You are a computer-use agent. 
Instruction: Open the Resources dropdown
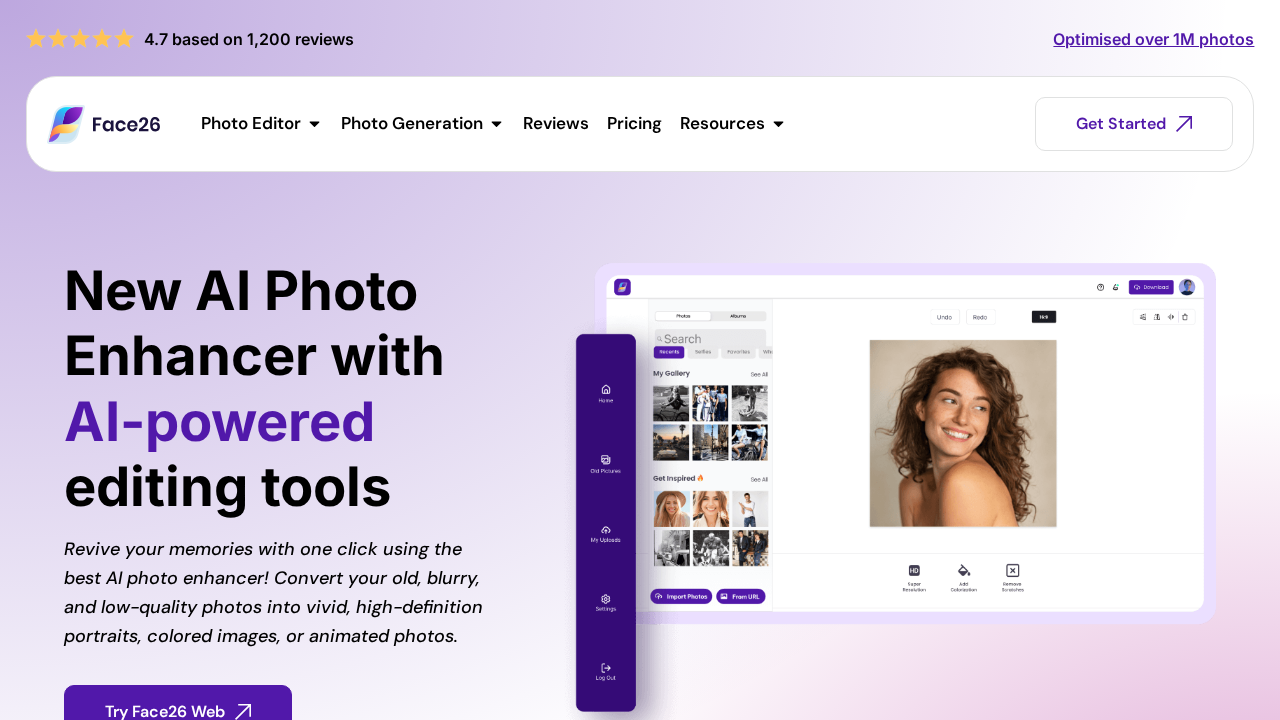click(730, 123)
